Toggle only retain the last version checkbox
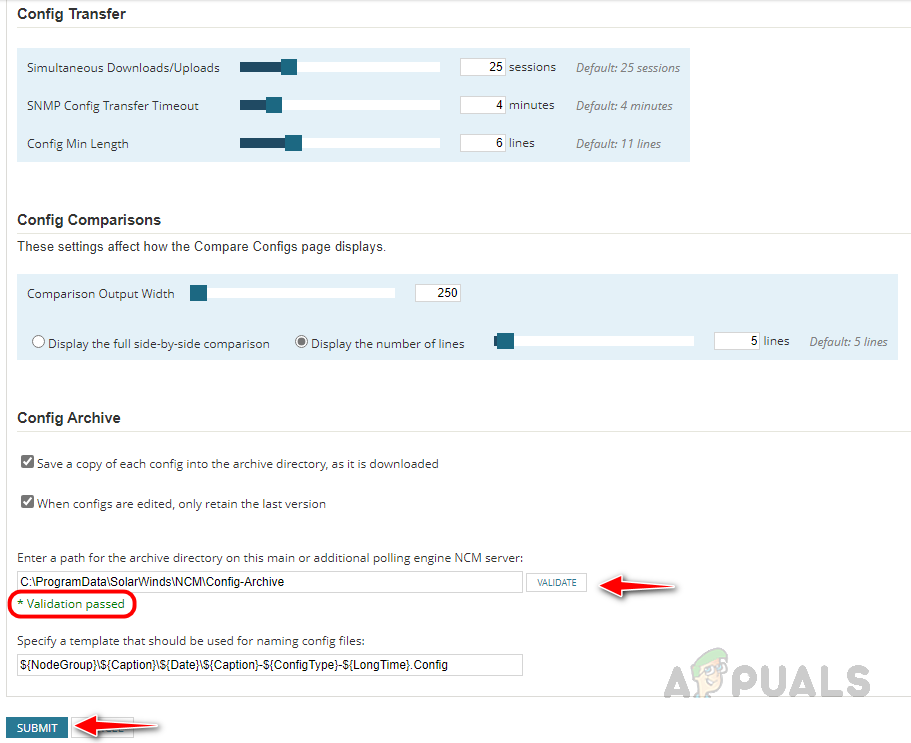The height and width of the screenshot is (743, 911). (x=27, y=501)
